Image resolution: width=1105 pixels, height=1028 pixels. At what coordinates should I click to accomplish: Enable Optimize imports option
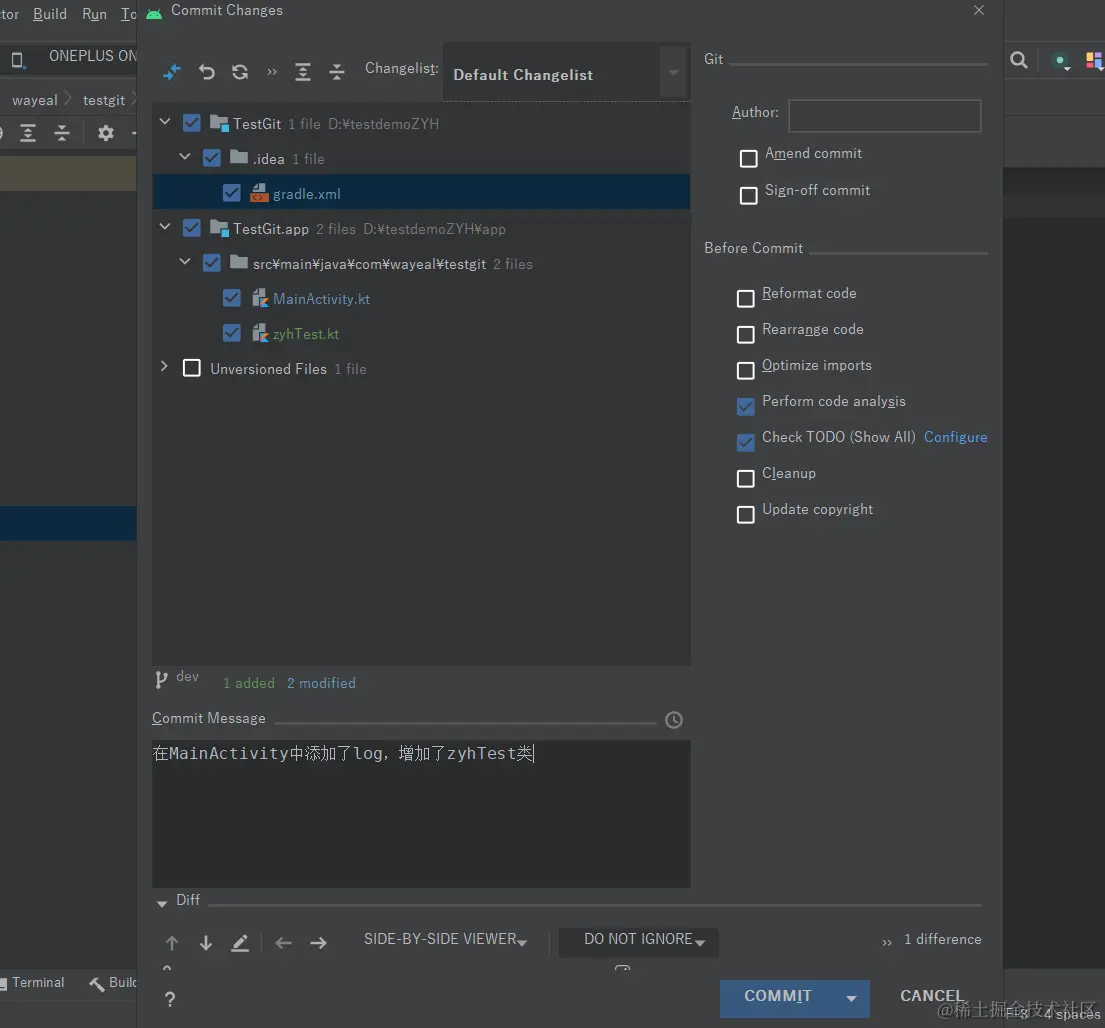tap(745, 371)
